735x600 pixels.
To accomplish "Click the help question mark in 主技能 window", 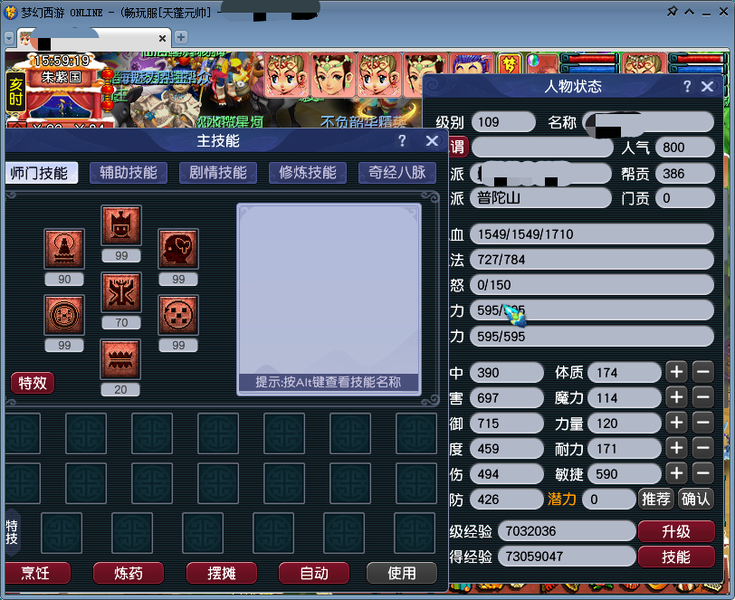I will tap(402, 141).
